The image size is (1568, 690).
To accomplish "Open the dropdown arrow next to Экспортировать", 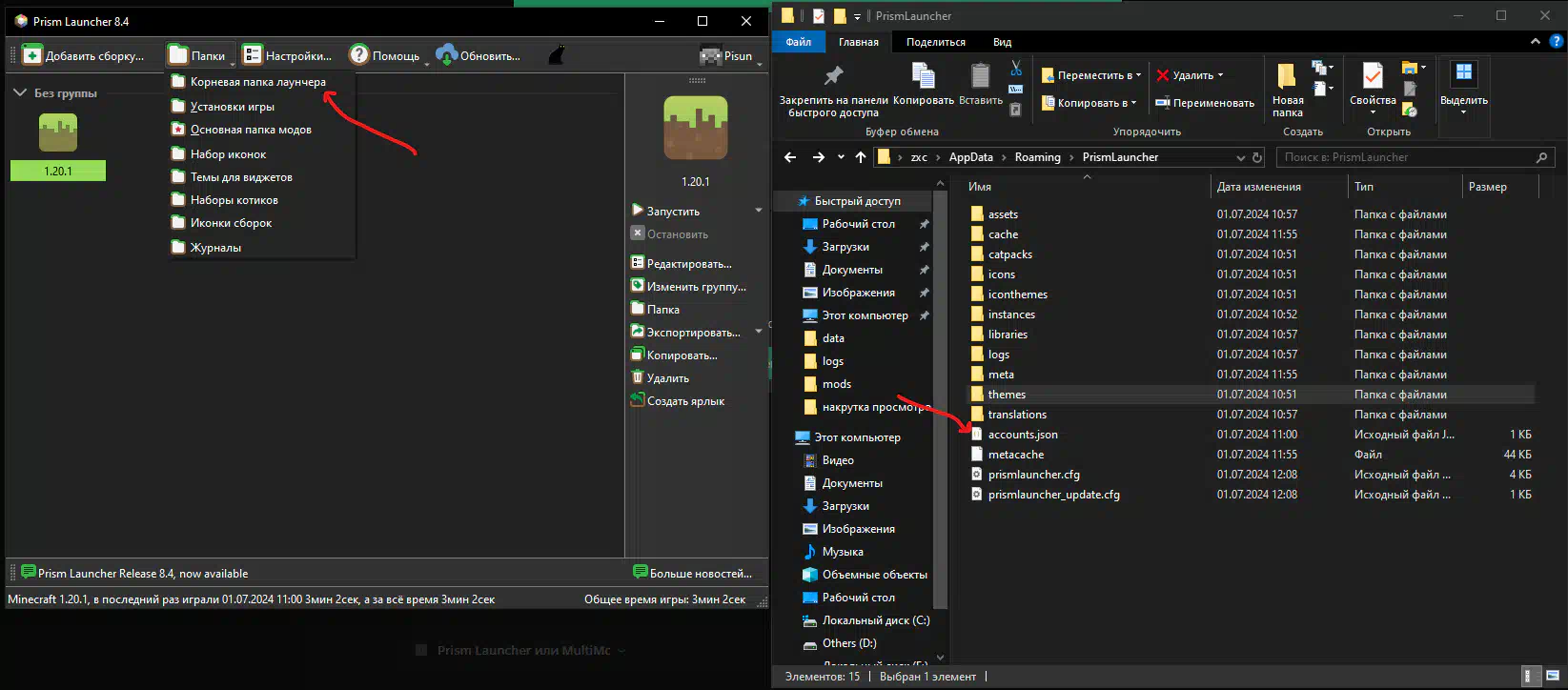I will (759, 332).
